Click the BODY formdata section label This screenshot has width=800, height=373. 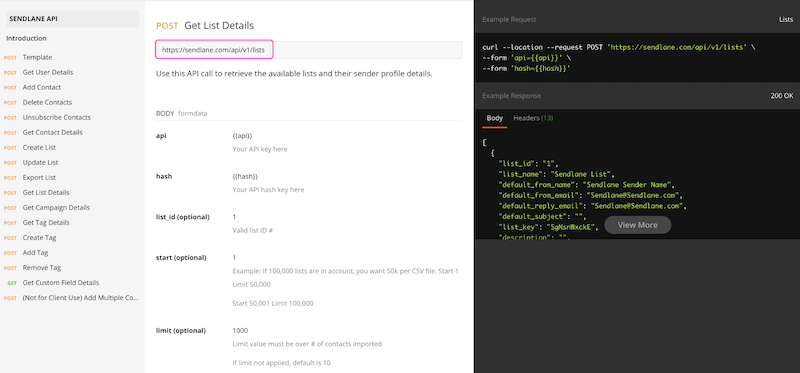point(181,113)
